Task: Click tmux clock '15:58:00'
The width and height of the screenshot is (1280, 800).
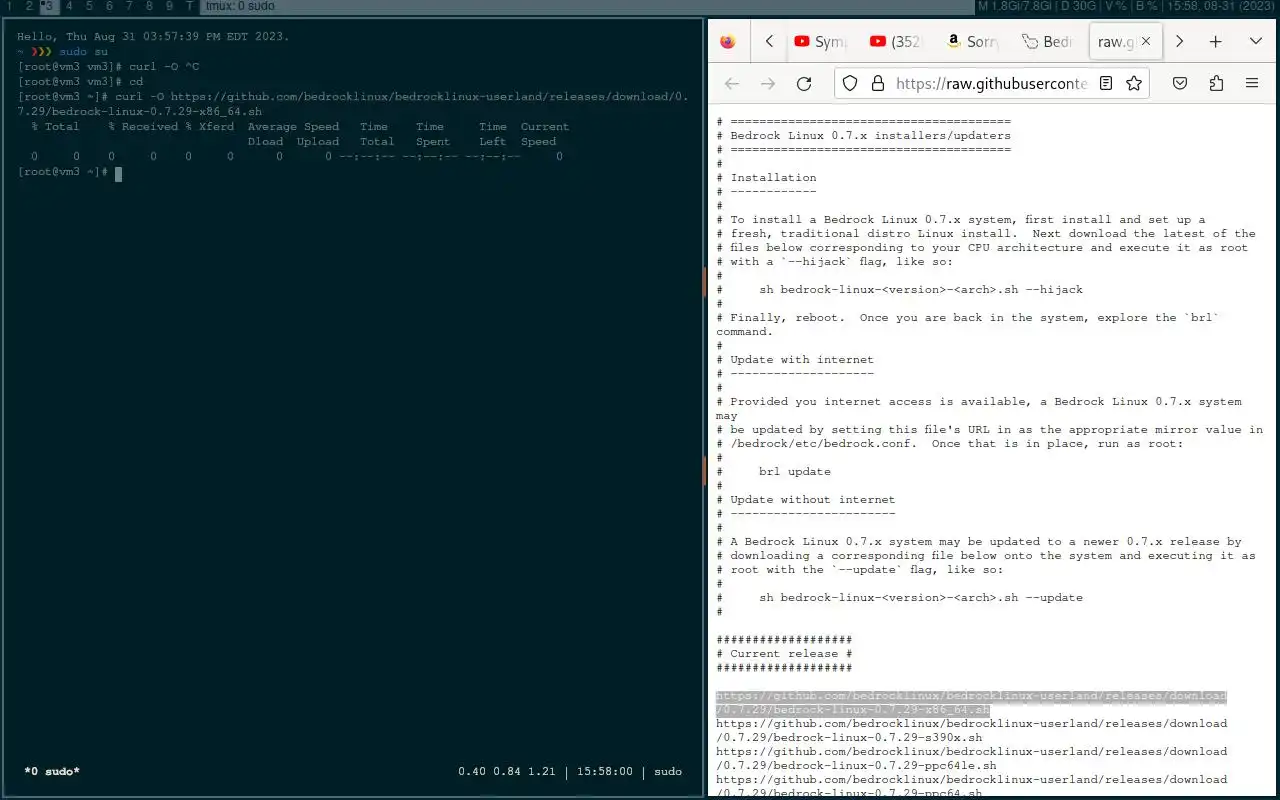Action: coord(605,771)
